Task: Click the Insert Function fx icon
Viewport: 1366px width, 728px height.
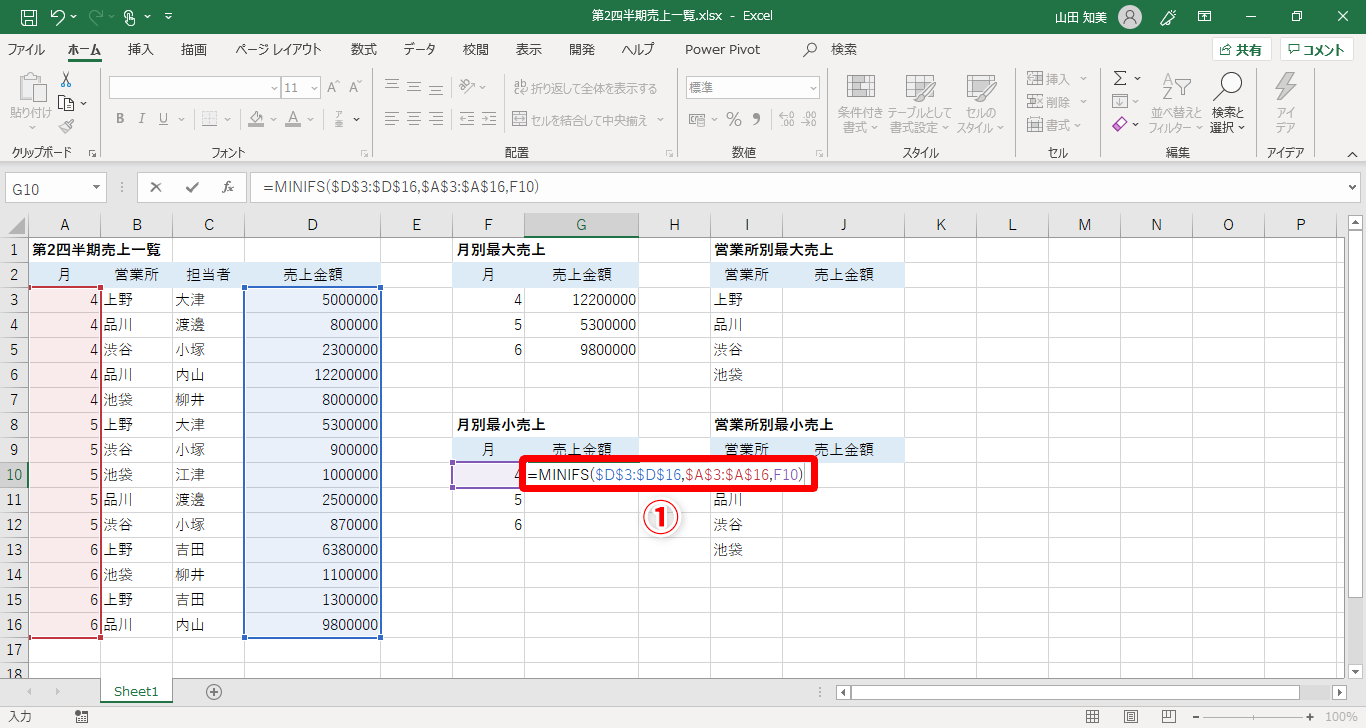Action: [228, 187]
